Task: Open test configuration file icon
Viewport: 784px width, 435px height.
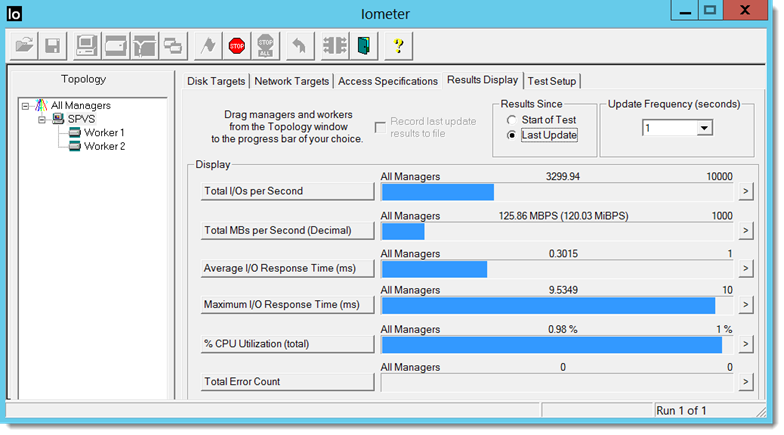Action: point(24,46)
